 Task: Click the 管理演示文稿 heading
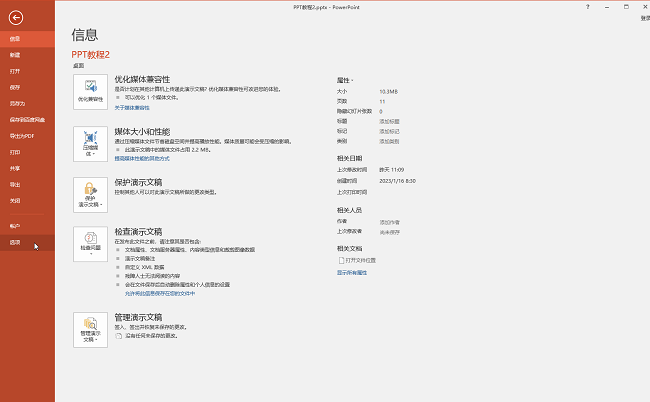point(138,317)
